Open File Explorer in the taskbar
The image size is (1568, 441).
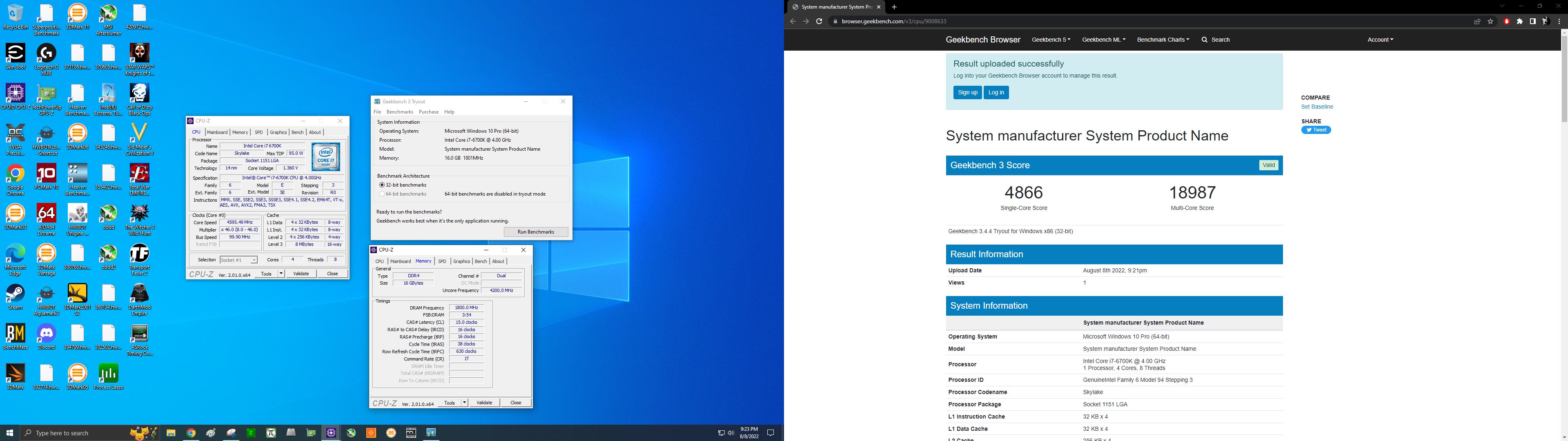coord(171,433)
